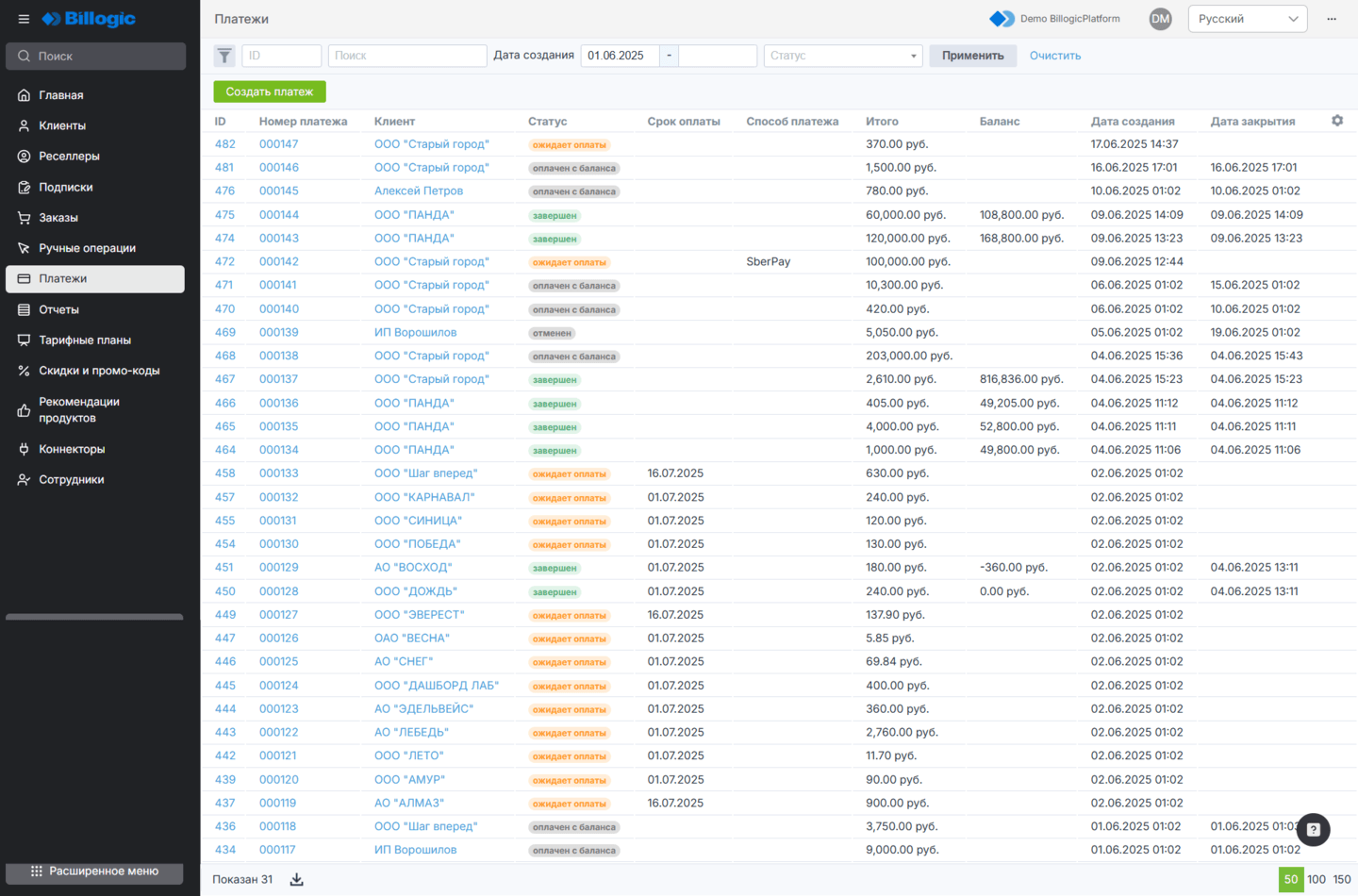Image resolution: width=1358 pixels, height=896 pixels.
Task: Open Расширенное меню at sidebar bottom
Action: point(94,871)
